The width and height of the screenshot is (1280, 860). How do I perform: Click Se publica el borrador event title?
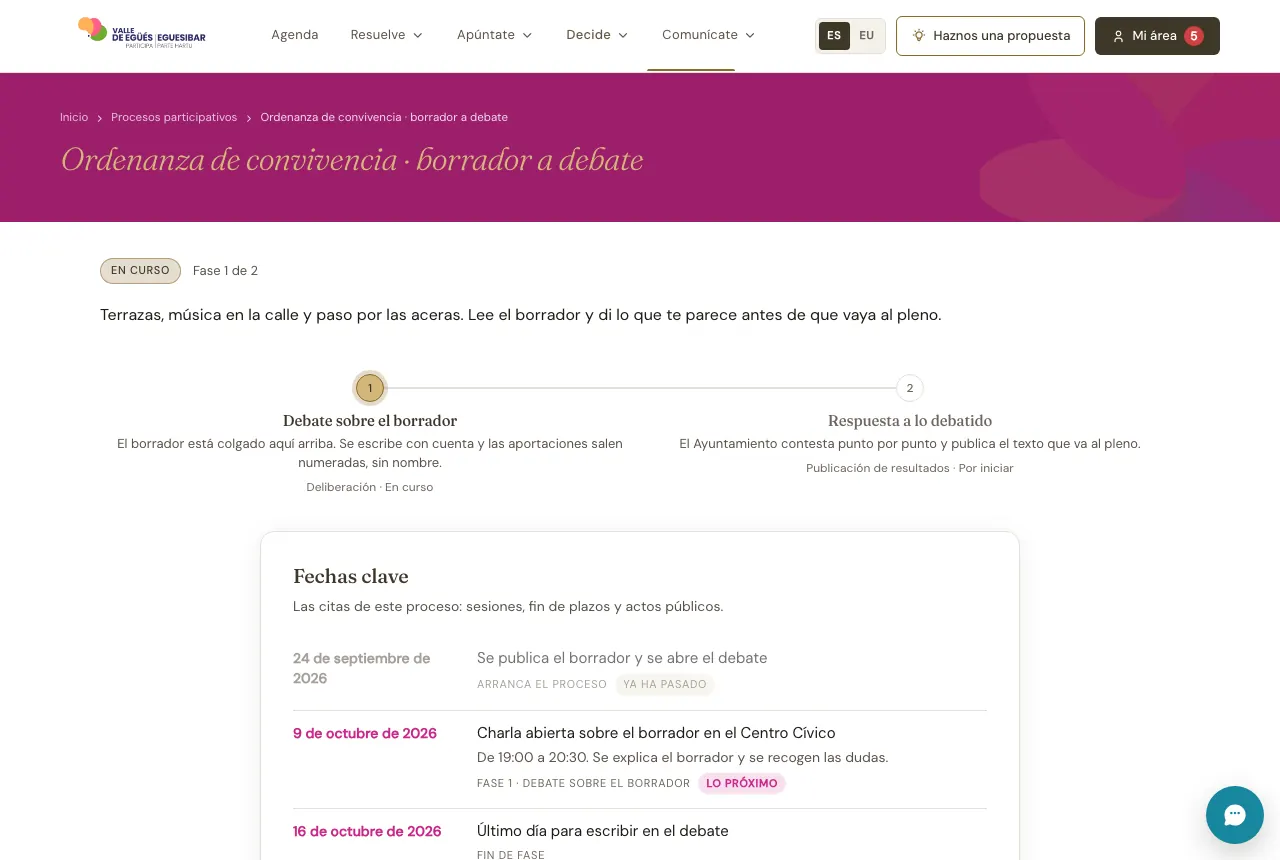pos(622,658)
